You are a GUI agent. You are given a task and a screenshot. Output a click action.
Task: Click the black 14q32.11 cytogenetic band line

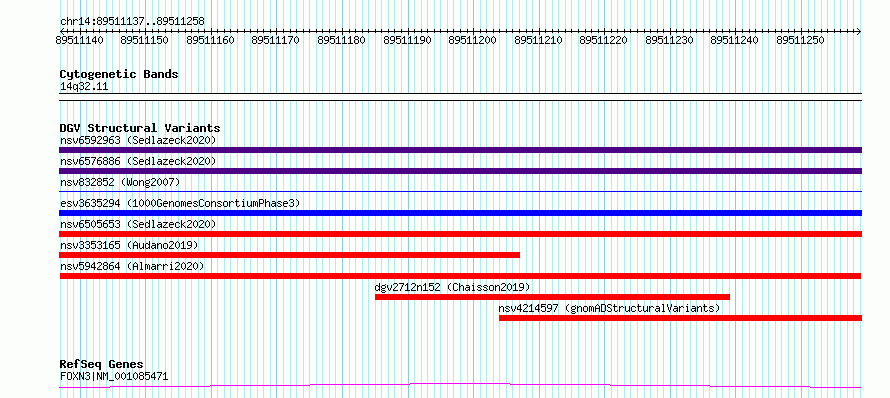click(460, 97)
